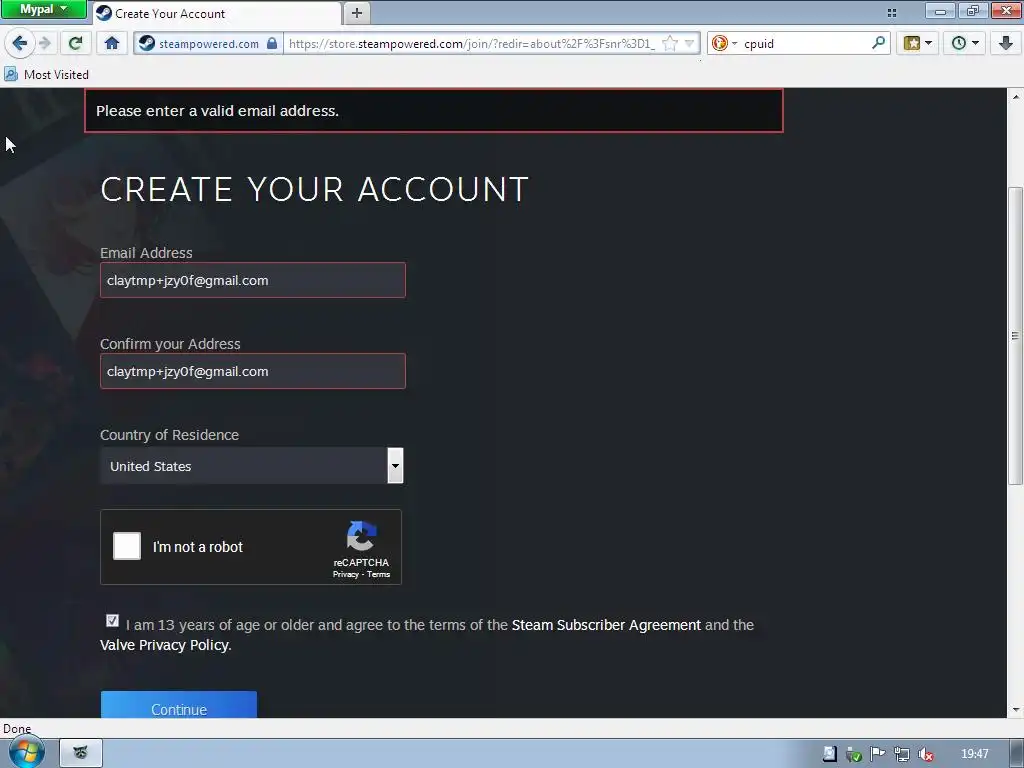Screen dimensions: 1024x768
Task: Go to the home page
Action: pyautogui.click(x=112, y=44)
